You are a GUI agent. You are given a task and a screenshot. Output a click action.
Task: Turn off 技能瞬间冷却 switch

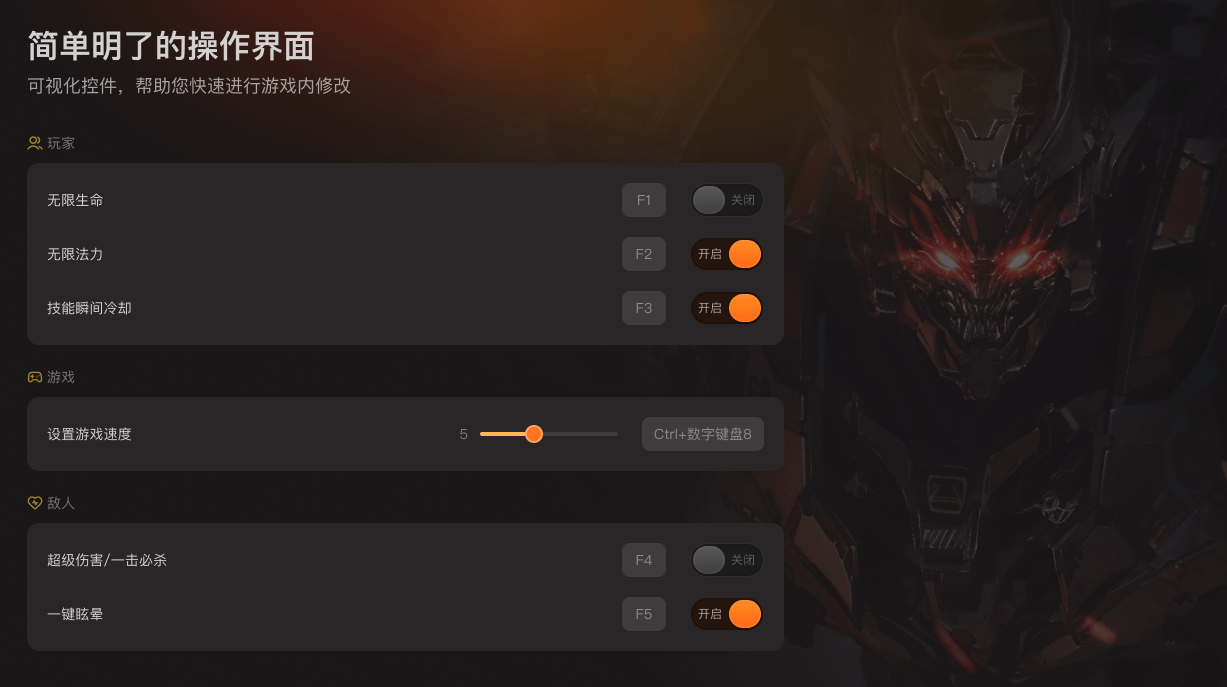click(x=727, y=308)
